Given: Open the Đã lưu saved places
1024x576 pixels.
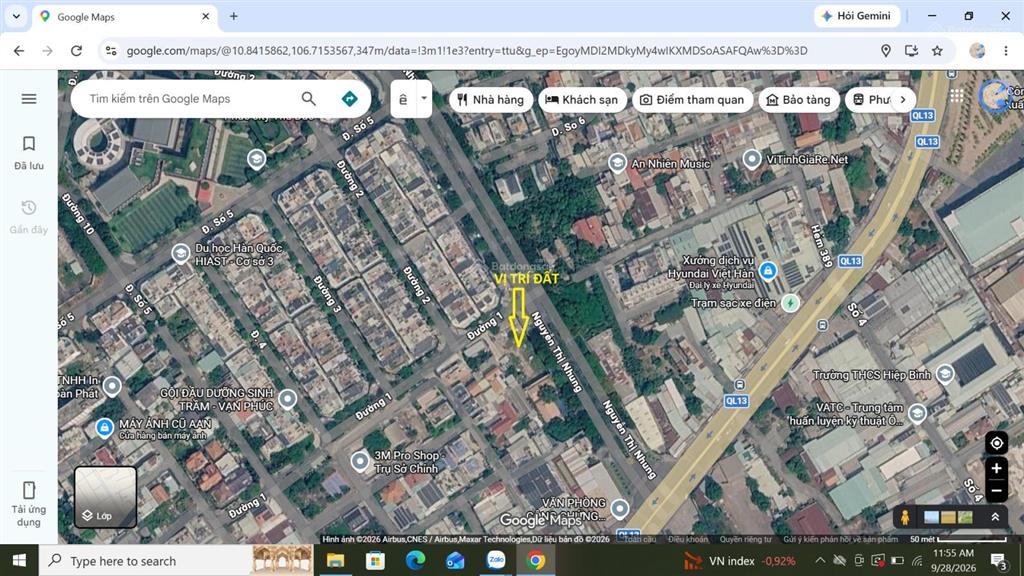Looking at the screenshot, I should [x=29, y=153].
